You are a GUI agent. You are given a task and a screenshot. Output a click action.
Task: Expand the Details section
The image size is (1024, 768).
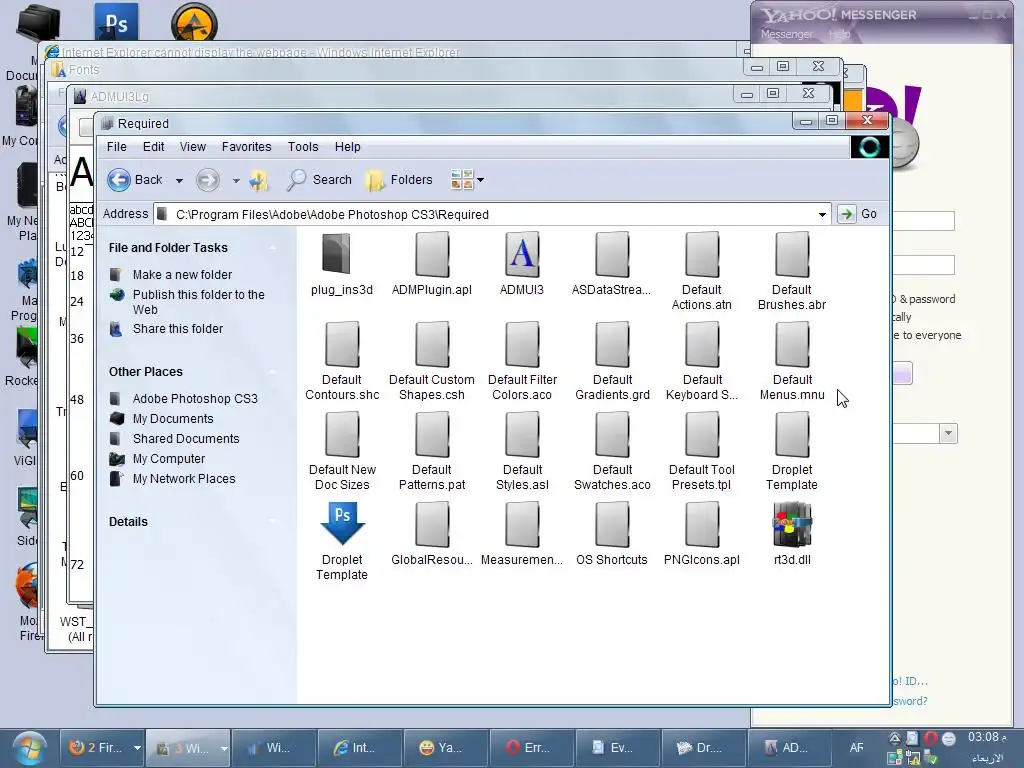click(272, 522)
